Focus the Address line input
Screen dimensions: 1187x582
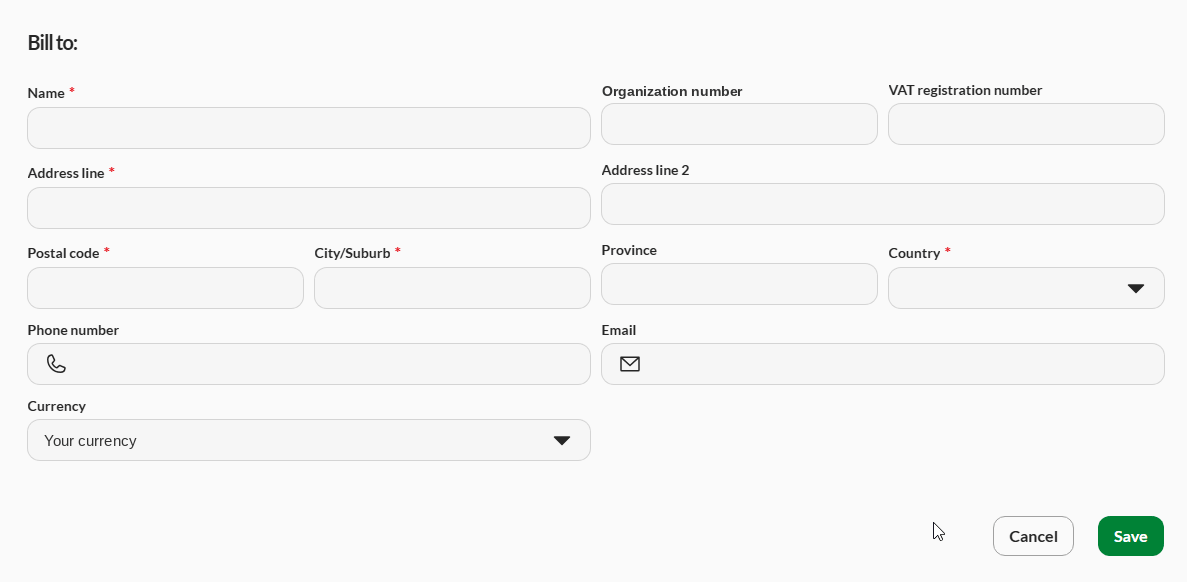309,208
